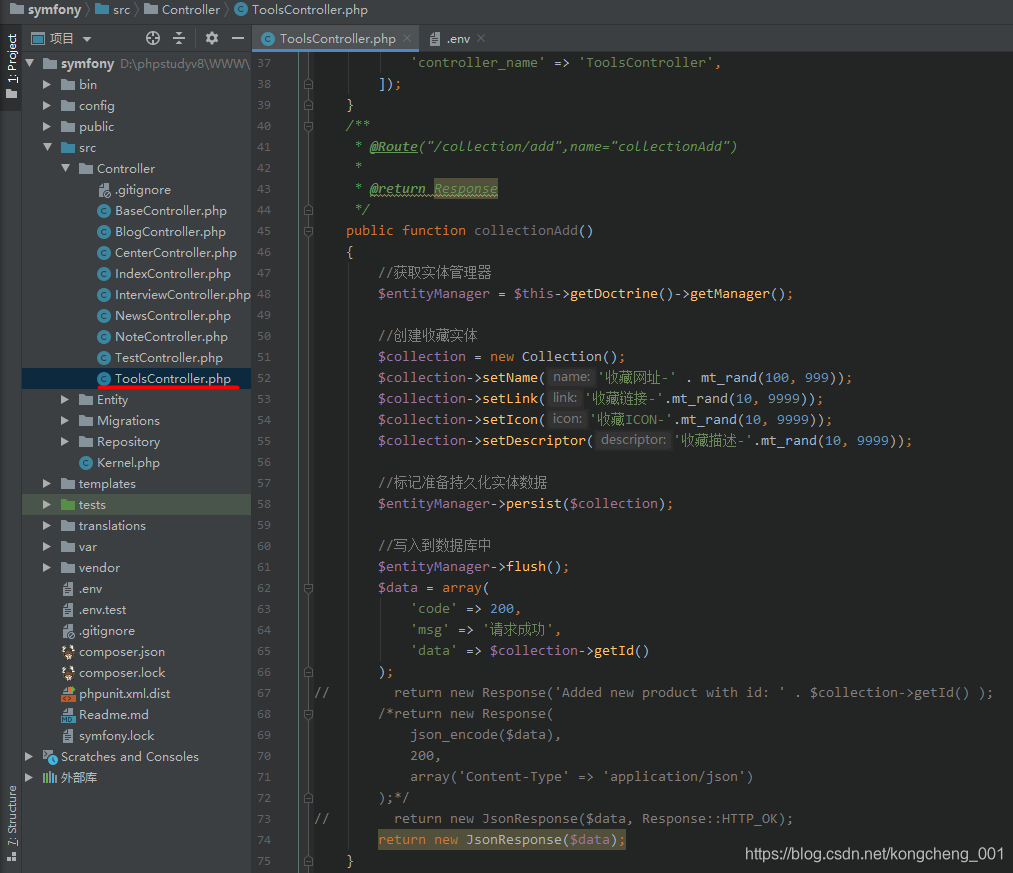
Task: Select BlogController.php in tree
Action: tap(161, 231)
